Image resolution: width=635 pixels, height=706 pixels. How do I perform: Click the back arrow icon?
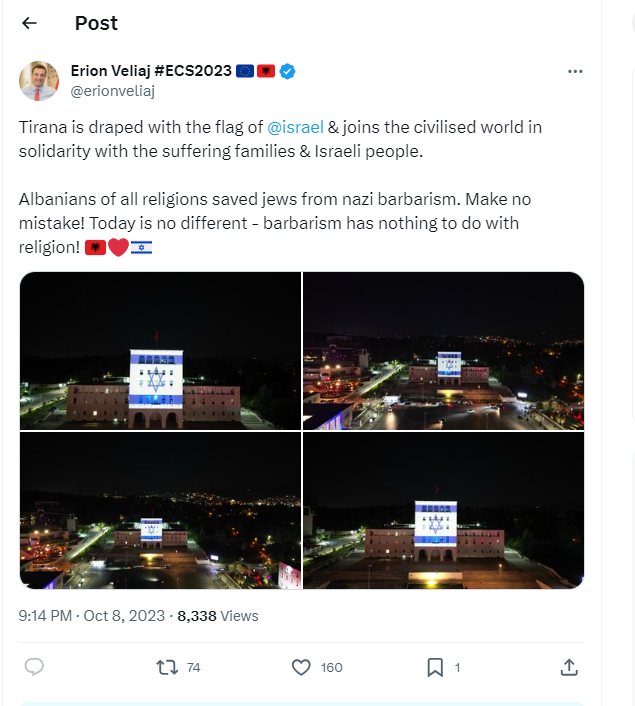click(29, 23)
